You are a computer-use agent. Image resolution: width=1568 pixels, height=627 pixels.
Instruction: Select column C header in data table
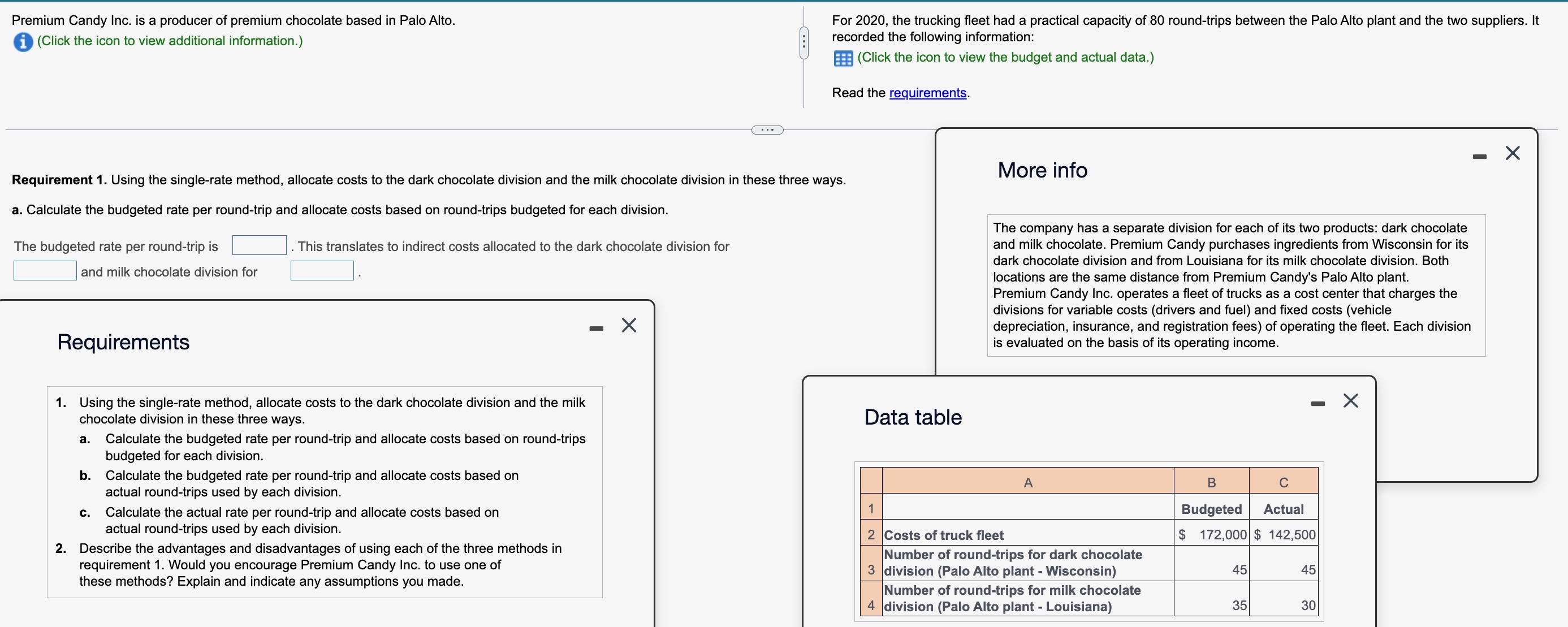pos(1283,482)
